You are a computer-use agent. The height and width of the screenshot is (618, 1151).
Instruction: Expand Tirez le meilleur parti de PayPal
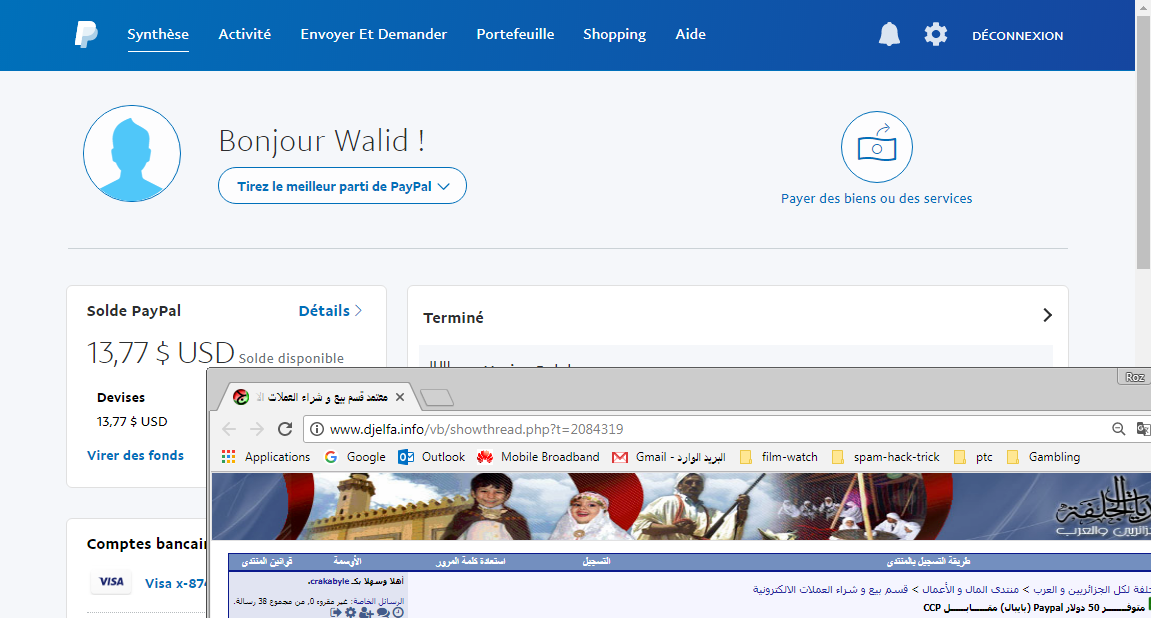(x=342, y=186)
